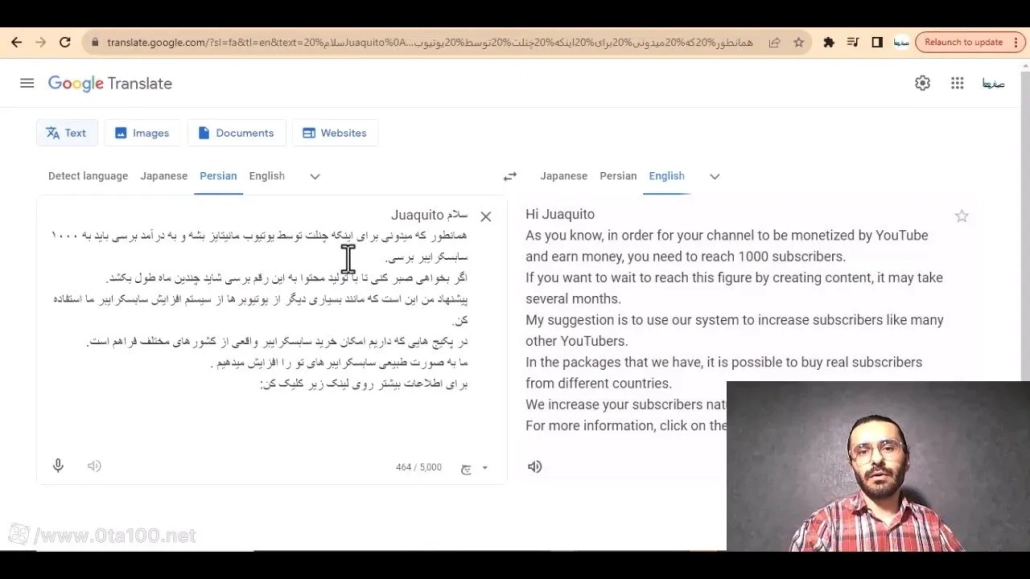The image size is (1030, 579).
Task: Open the Settings gear icon
Action: [922, 83]
